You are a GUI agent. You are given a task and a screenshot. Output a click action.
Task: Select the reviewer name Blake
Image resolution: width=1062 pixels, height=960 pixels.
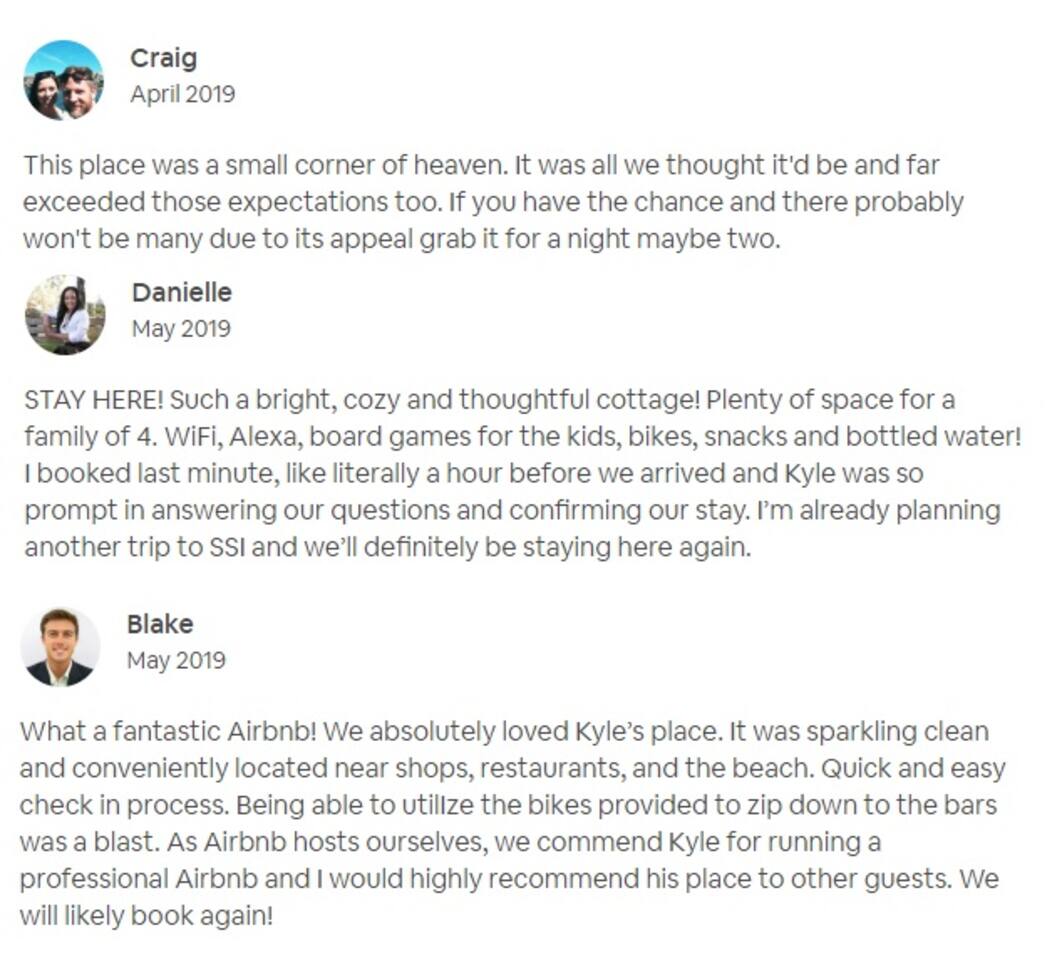[160, 624]
